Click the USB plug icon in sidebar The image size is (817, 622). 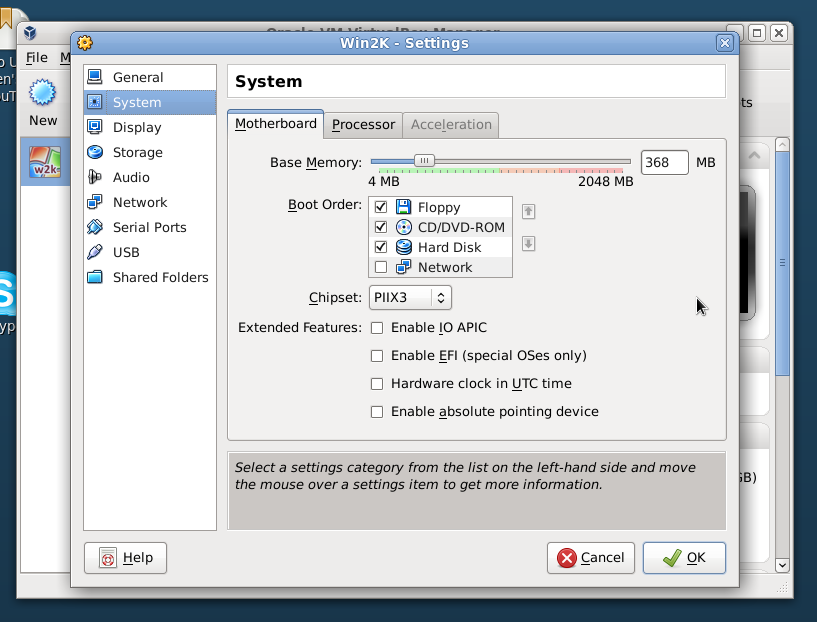point(95,252)
